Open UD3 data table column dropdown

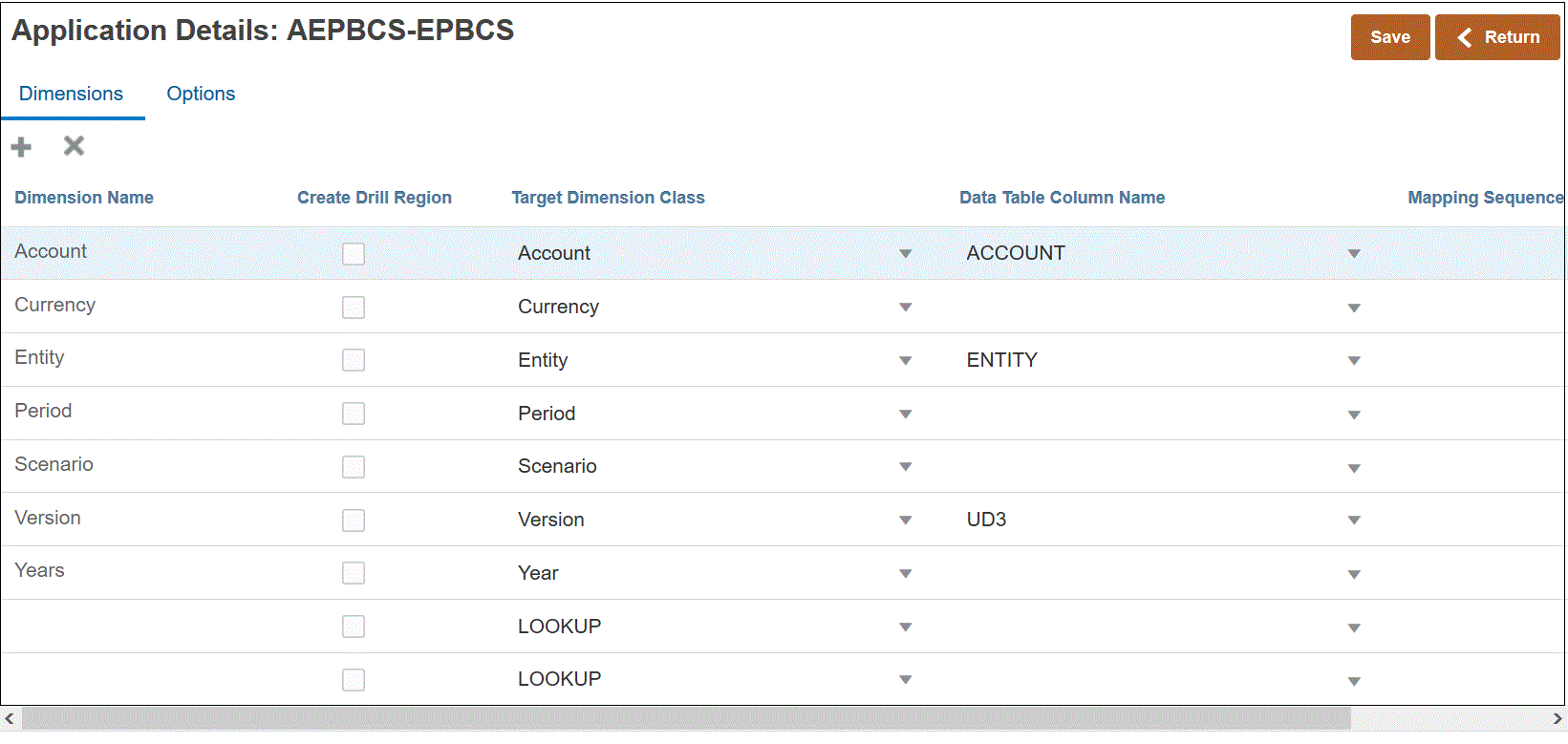[x=1354, y=521]
